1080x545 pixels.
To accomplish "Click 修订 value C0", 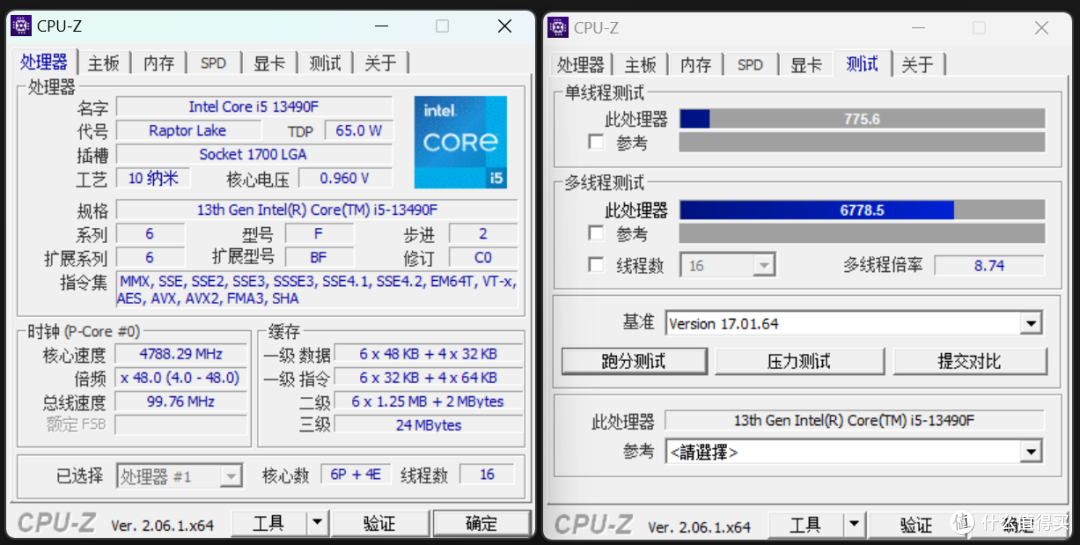I will click(x=483, y=257).
